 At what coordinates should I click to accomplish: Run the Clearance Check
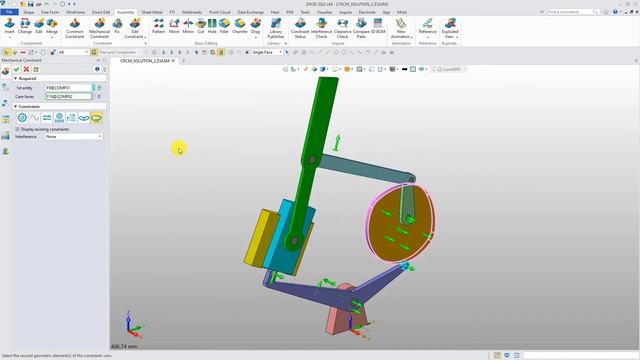click(x=342, y=28)
